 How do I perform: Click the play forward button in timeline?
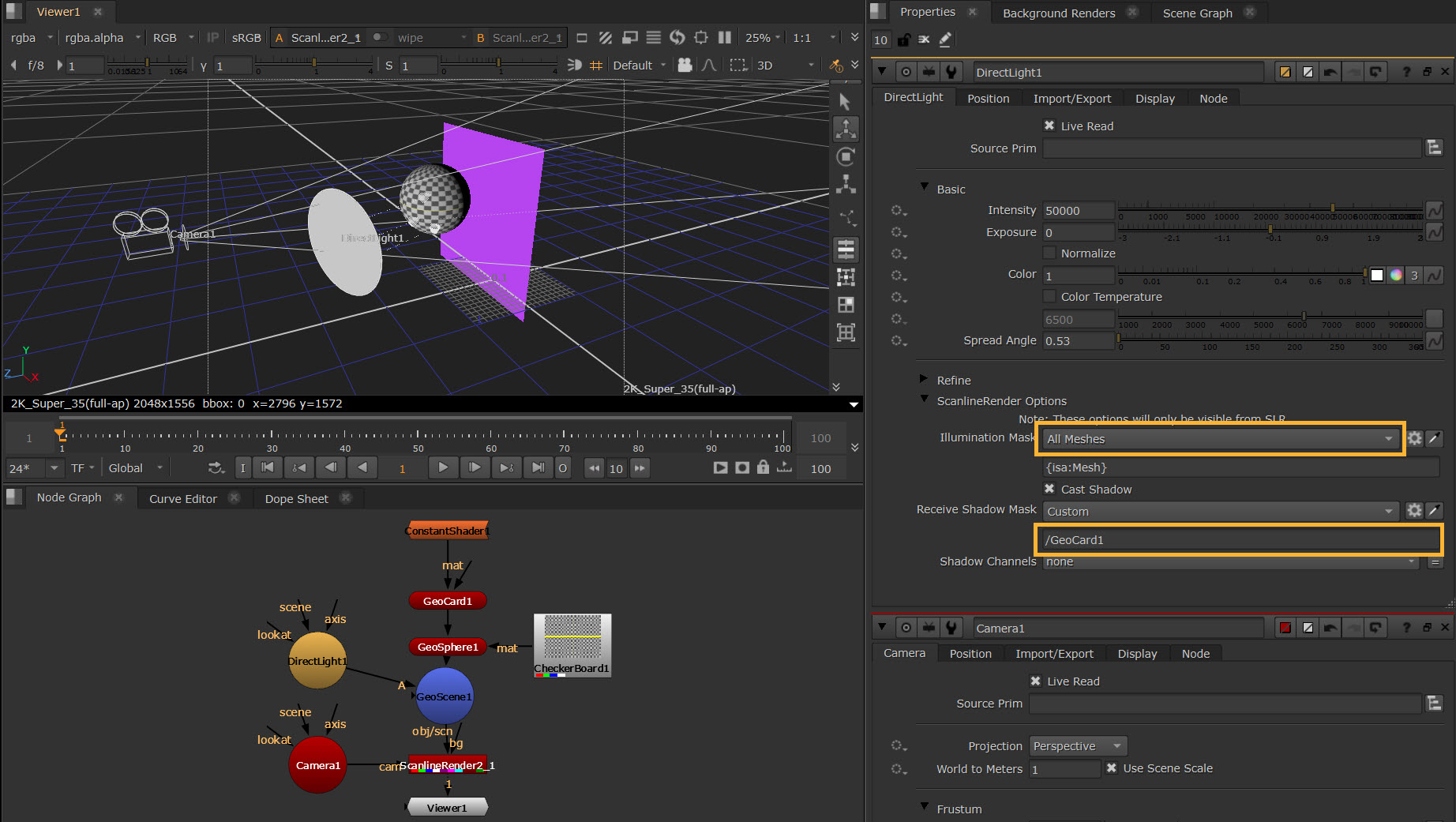(443, 467)
